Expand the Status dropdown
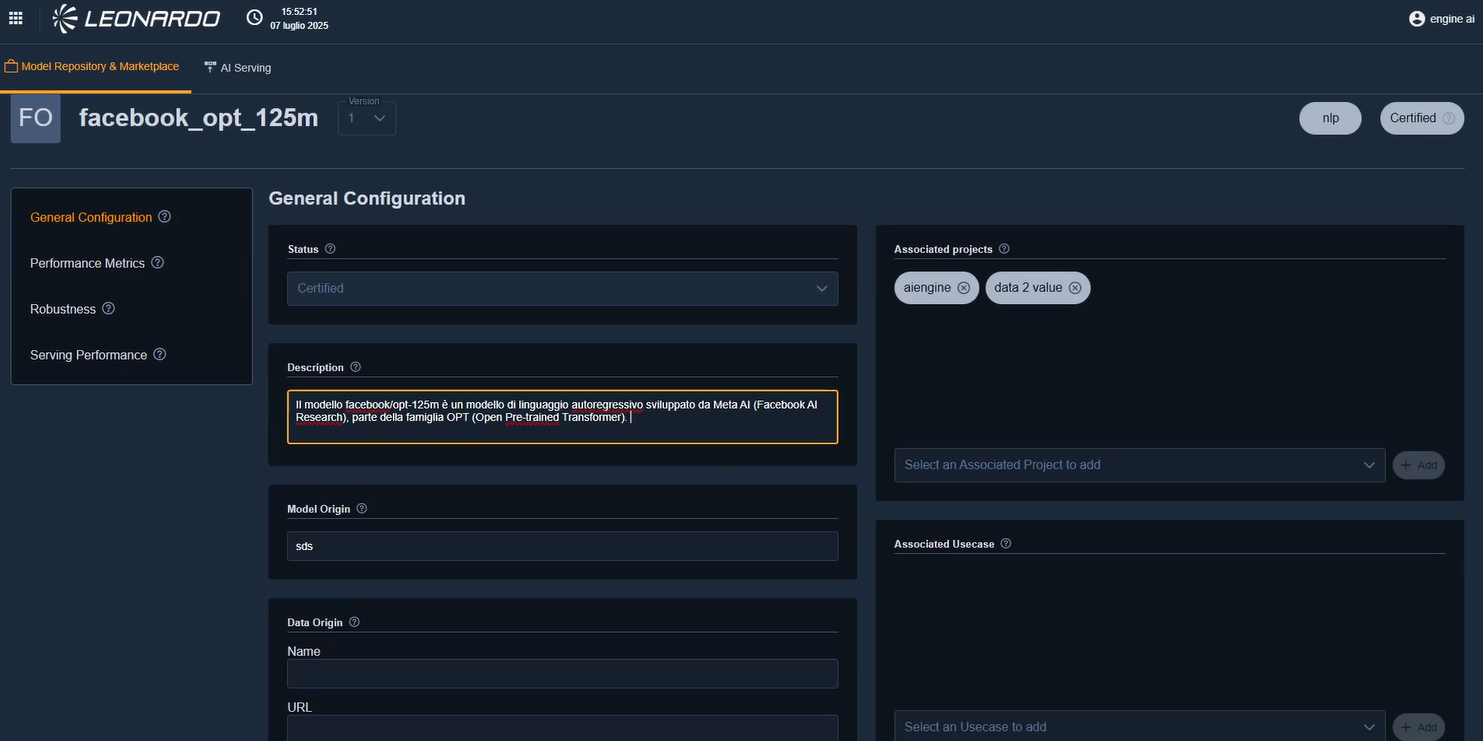Screen dimensions: 1483x741 tap(562, 288)
